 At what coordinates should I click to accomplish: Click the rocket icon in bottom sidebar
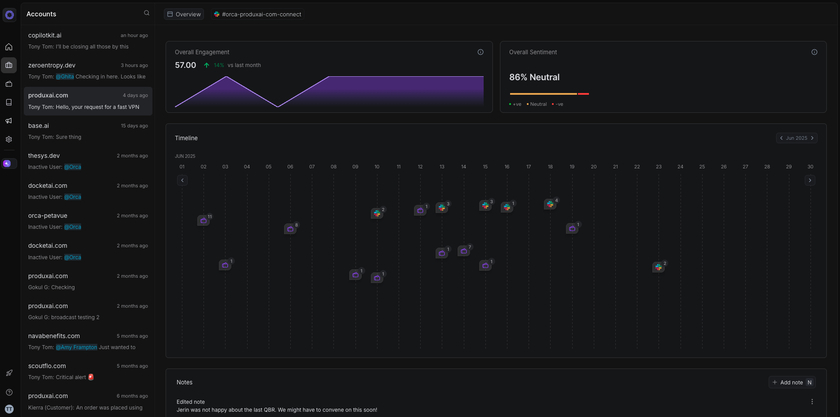click(9, 373)
